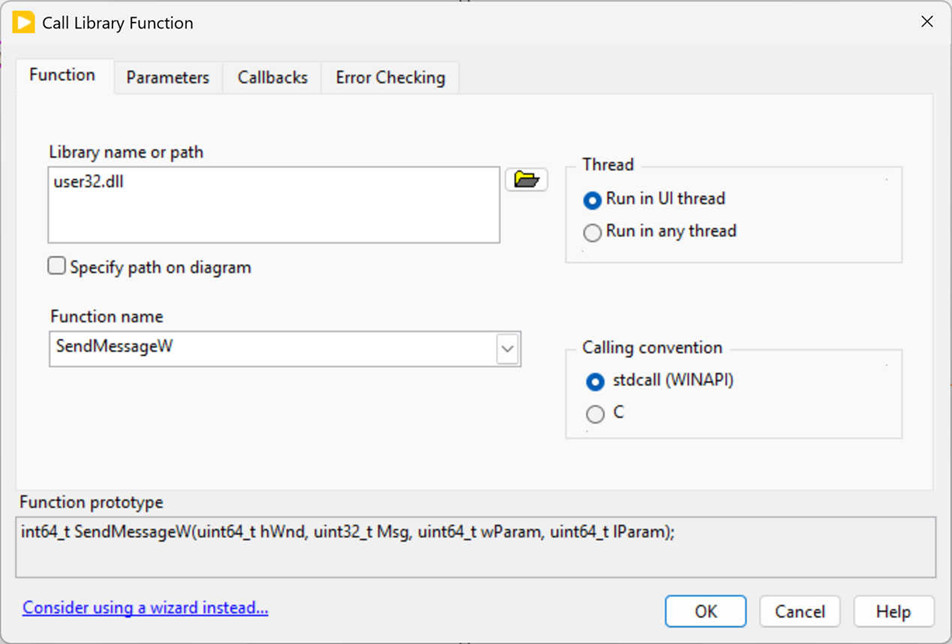Open the Callbacks tab

click(270, 77)
